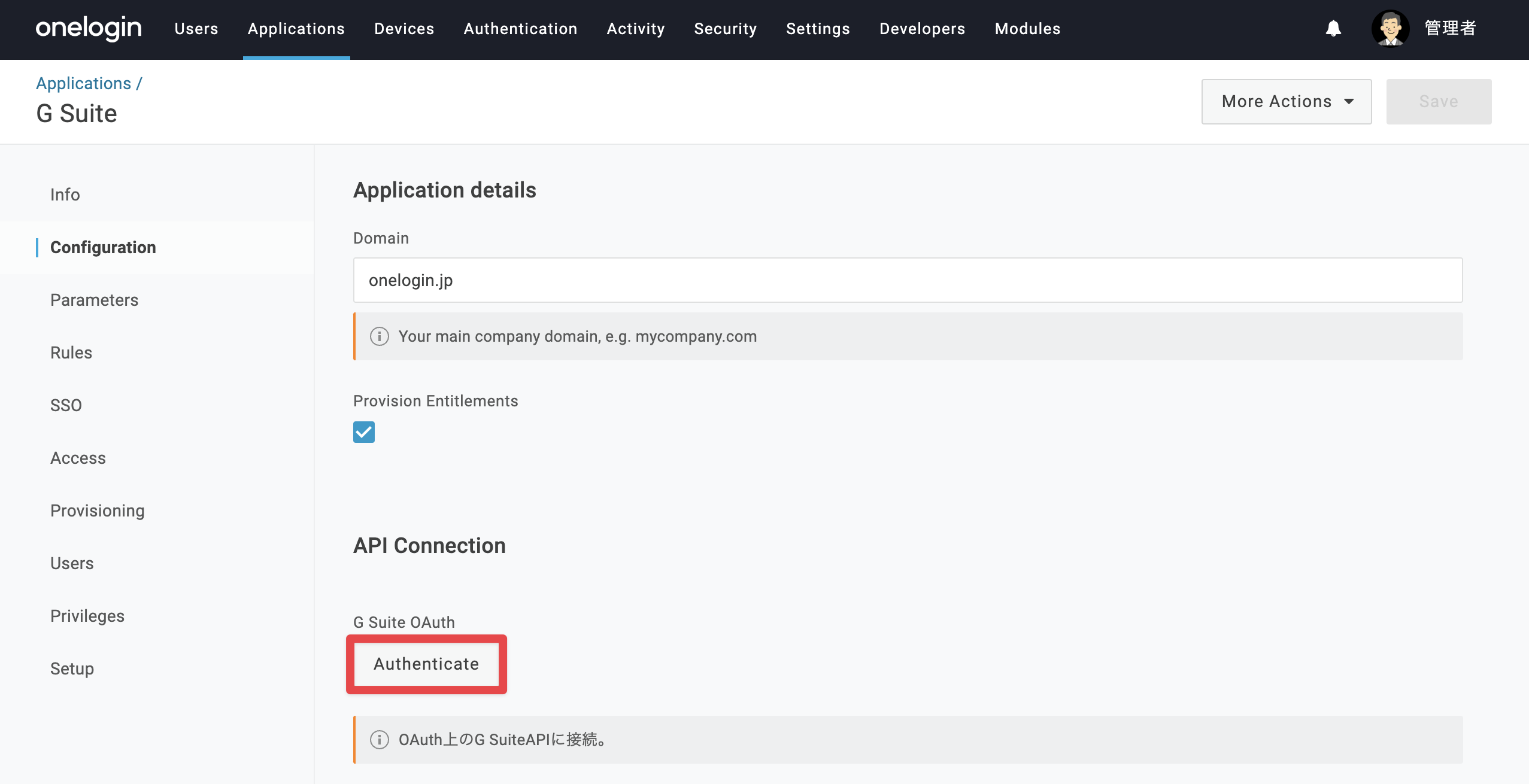Click the G Suite page title
This screenshot has height=784, width=1529.
tap(77, 114)
